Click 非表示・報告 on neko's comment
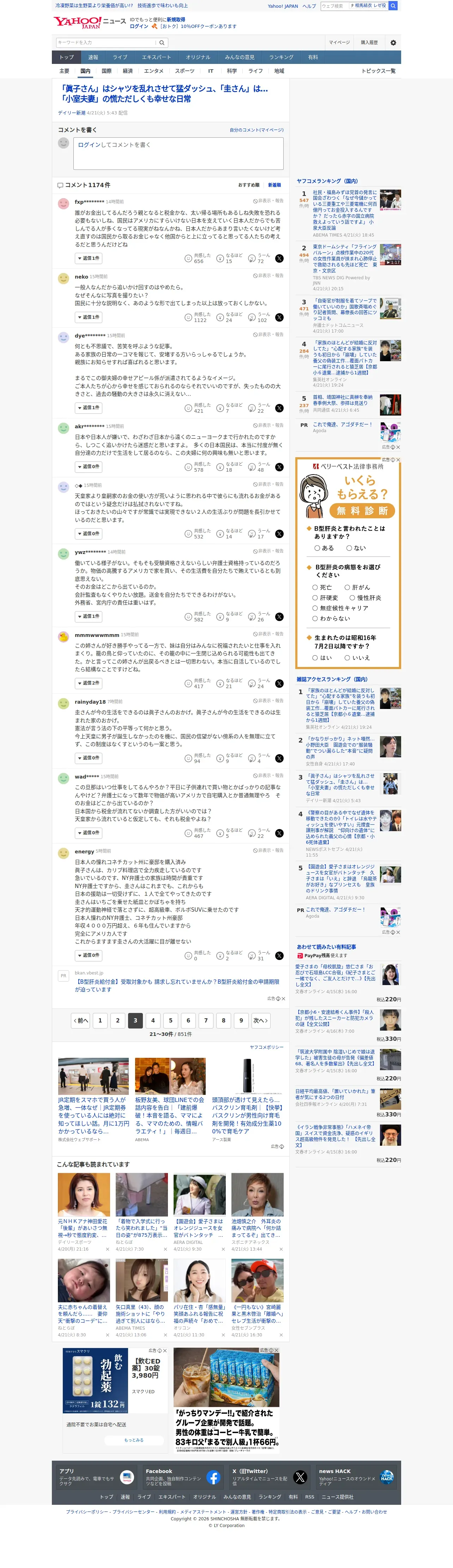 pyautogui.click(x=268, y=276)
